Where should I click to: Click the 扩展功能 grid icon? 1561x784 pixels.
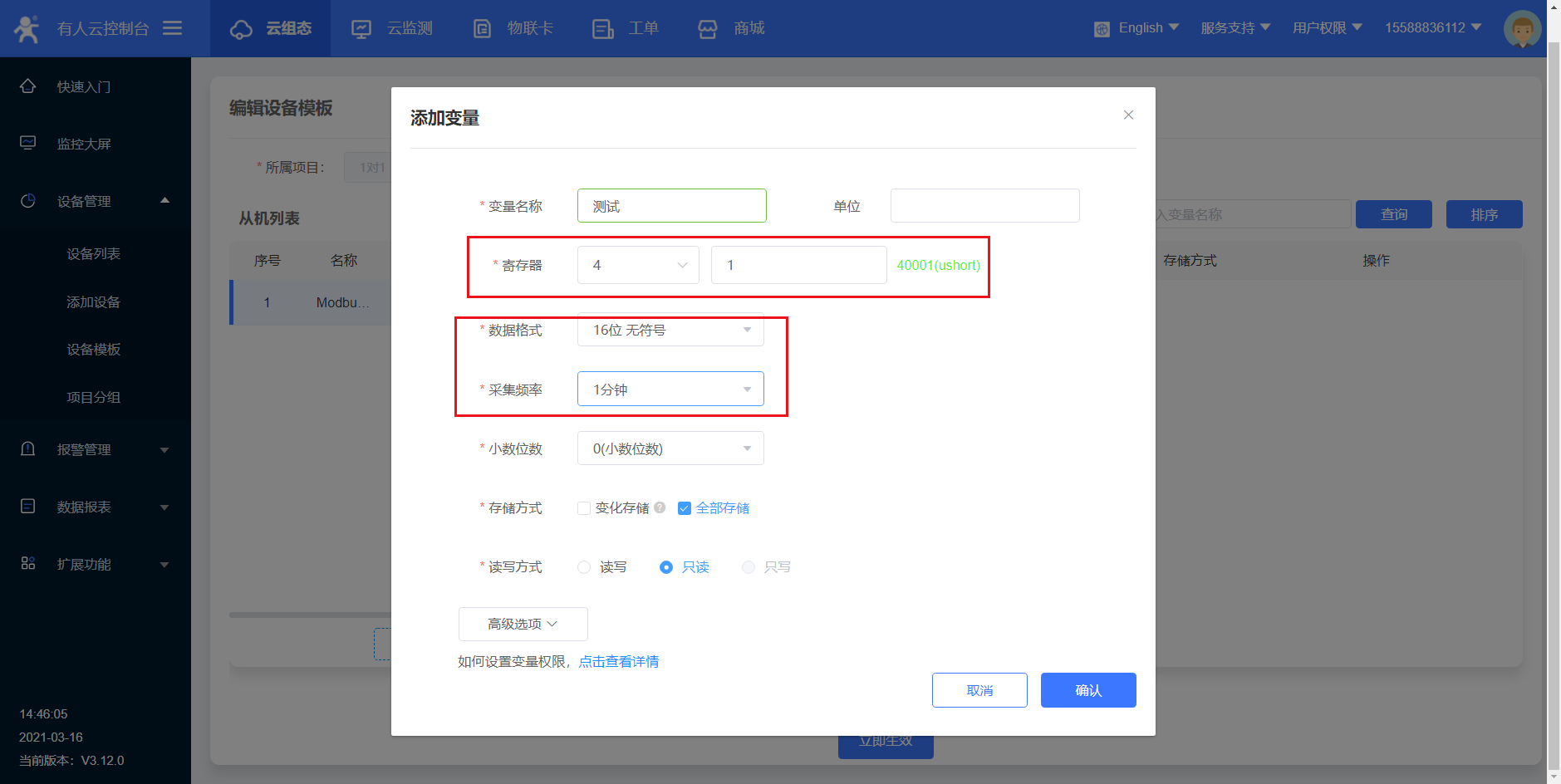click(x=27, y=563)
